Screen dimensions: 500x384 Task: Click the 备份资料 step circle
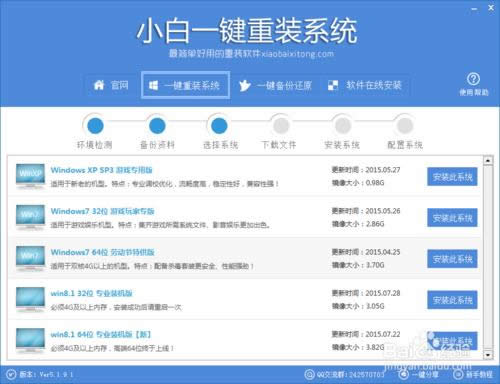pyautogui.click(x=157, y=126)
